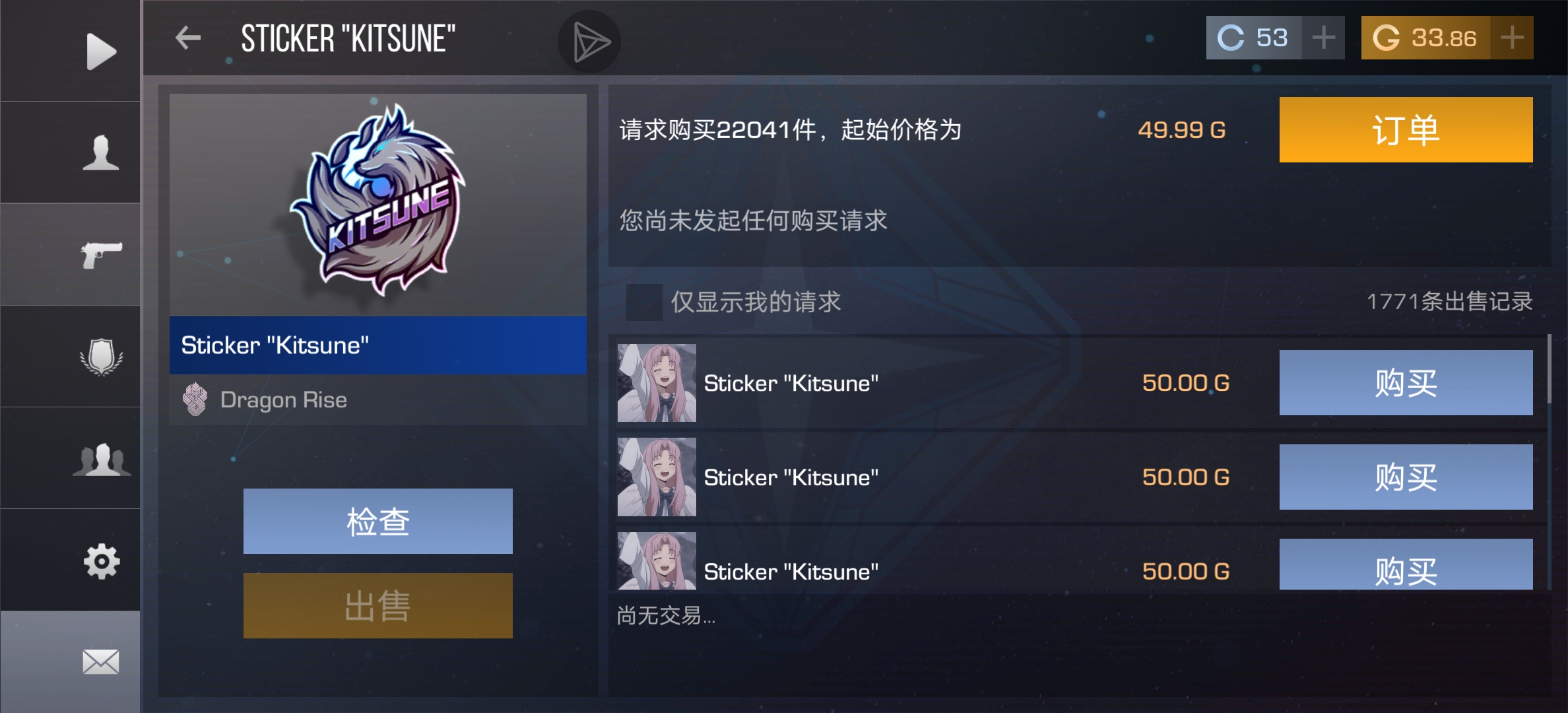This screenshot has height=713, width=1568.
Task: Tap the play triangle in the sidebar
Action: coord(101,51)
